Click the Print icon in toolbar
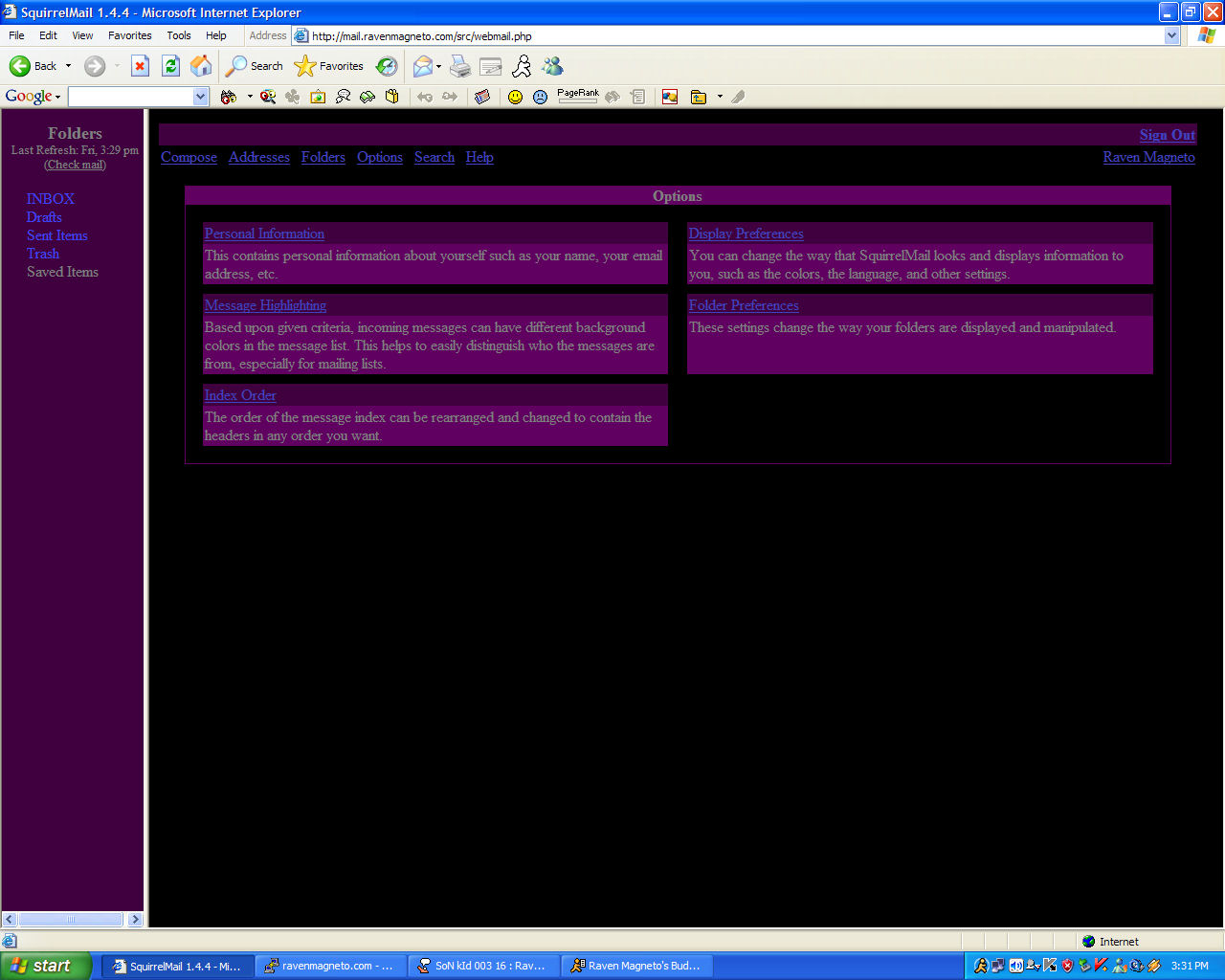Viewport: 1225px width, 980px height. click(x=460, y=66)
